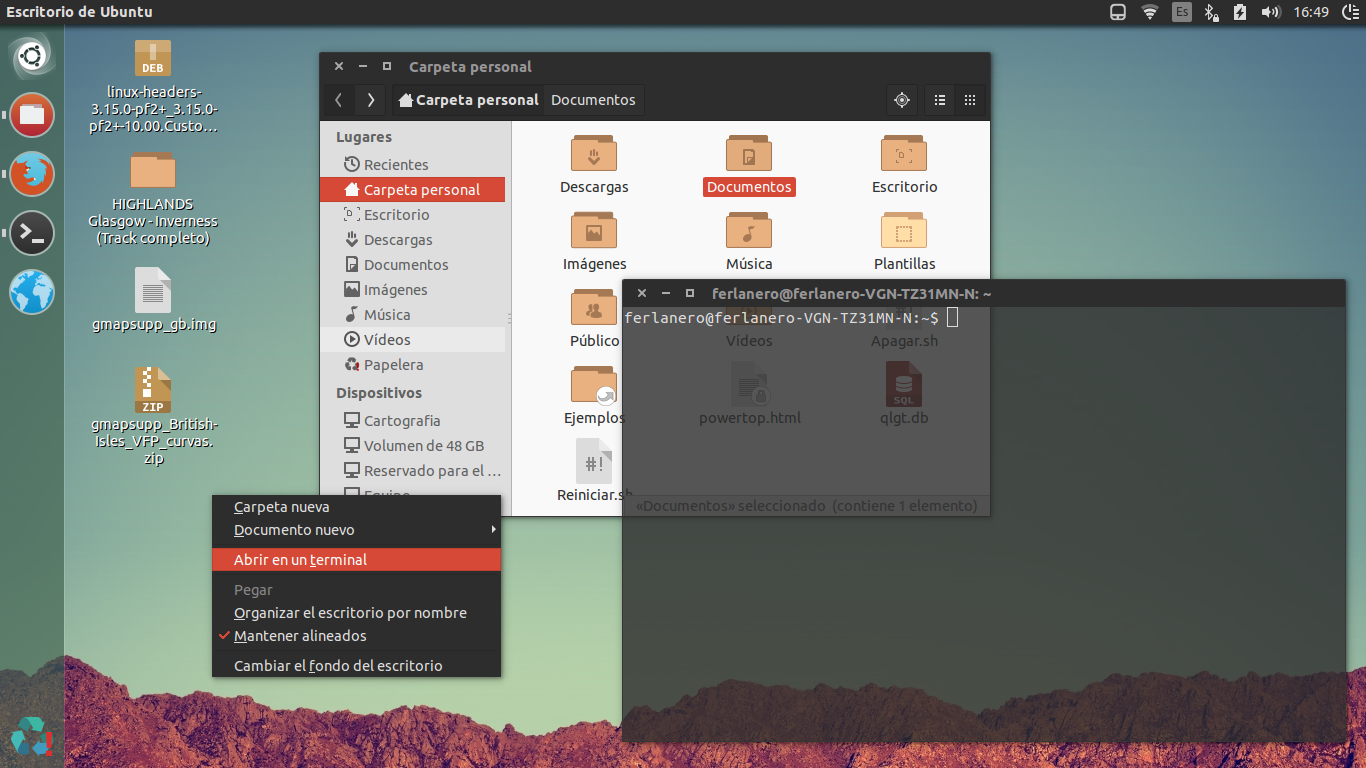Switch the file manager to list view

pyautogui.click(x=939, y=100)
